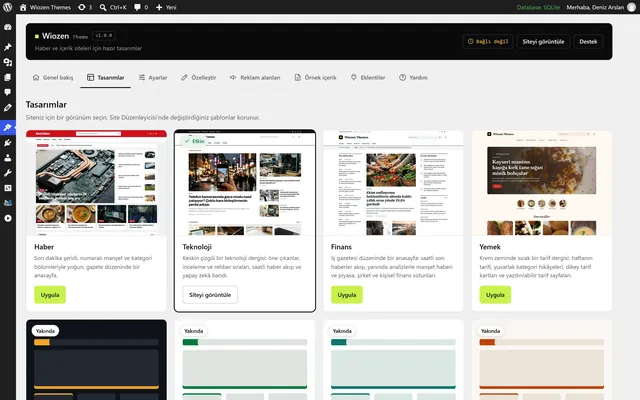The width and height of the screenshot is (640, 400).
Task: Select the Tasarımlar tab
Action: point(105,78)
